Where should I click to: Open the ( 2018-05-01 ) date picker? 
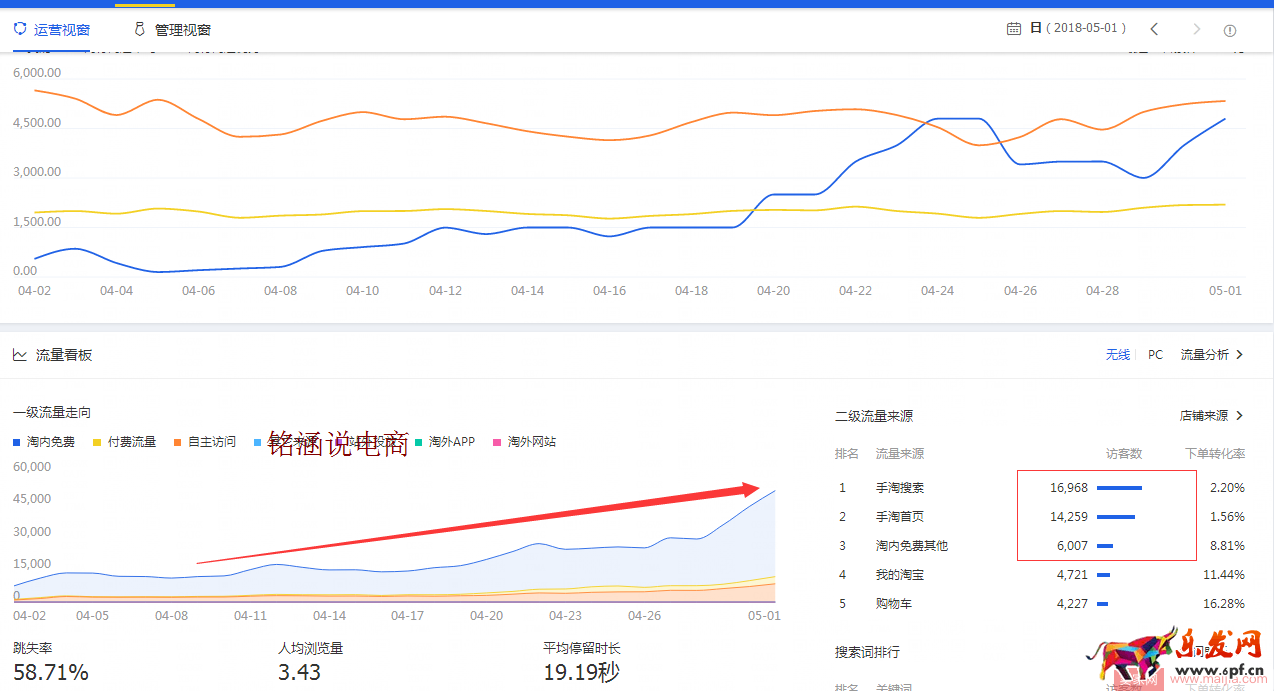pos(1085,29)
